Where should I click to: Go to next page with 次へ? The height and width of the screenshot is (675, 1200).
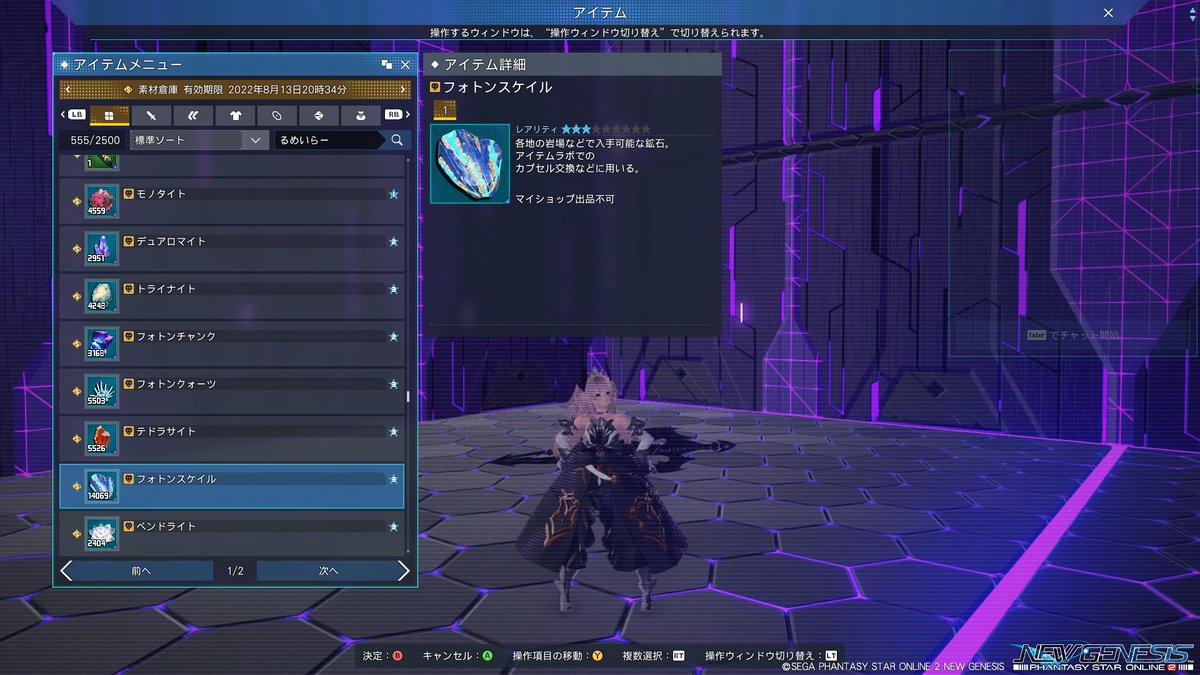[333, 571]
